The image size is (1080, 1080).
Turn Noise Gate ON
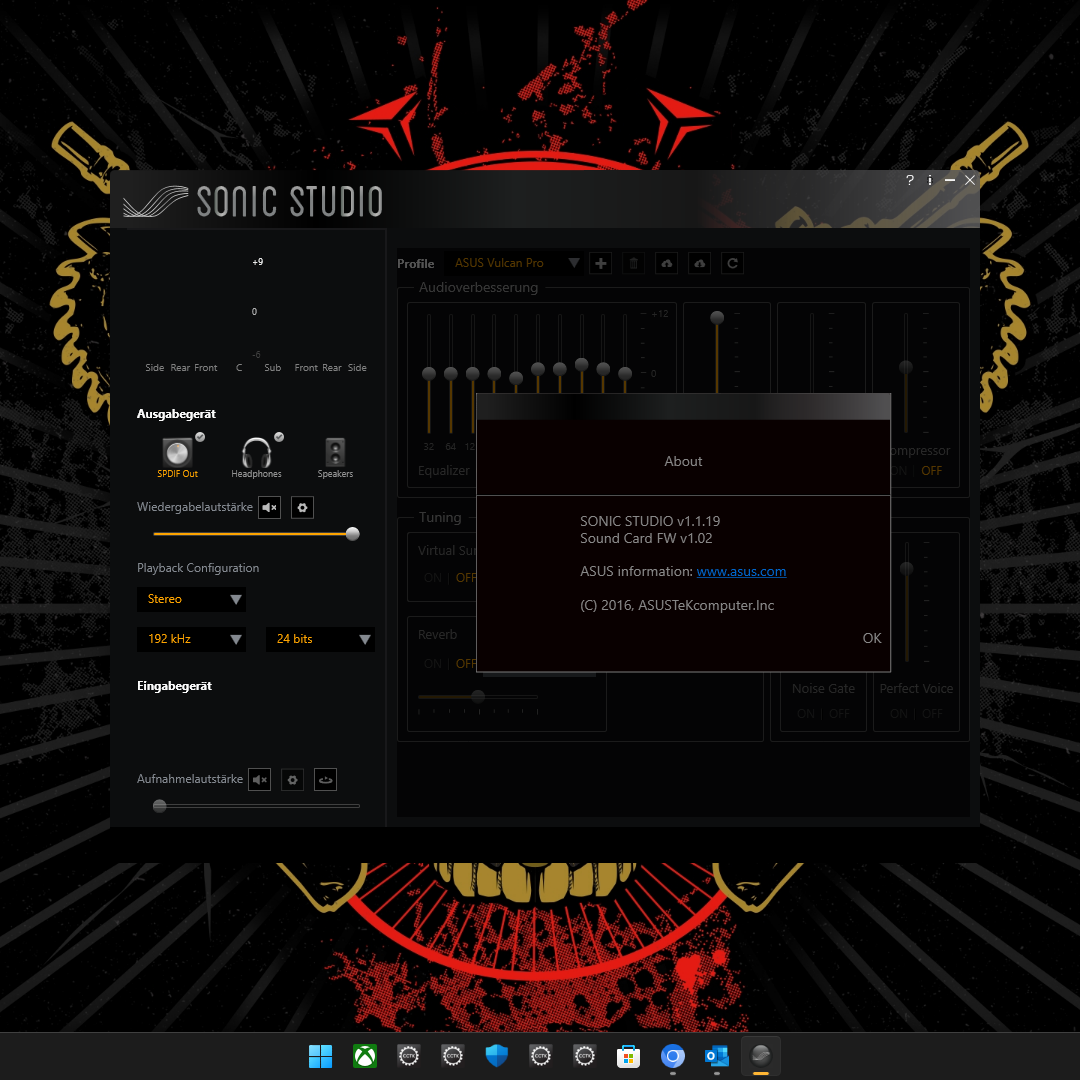[806, 714]
